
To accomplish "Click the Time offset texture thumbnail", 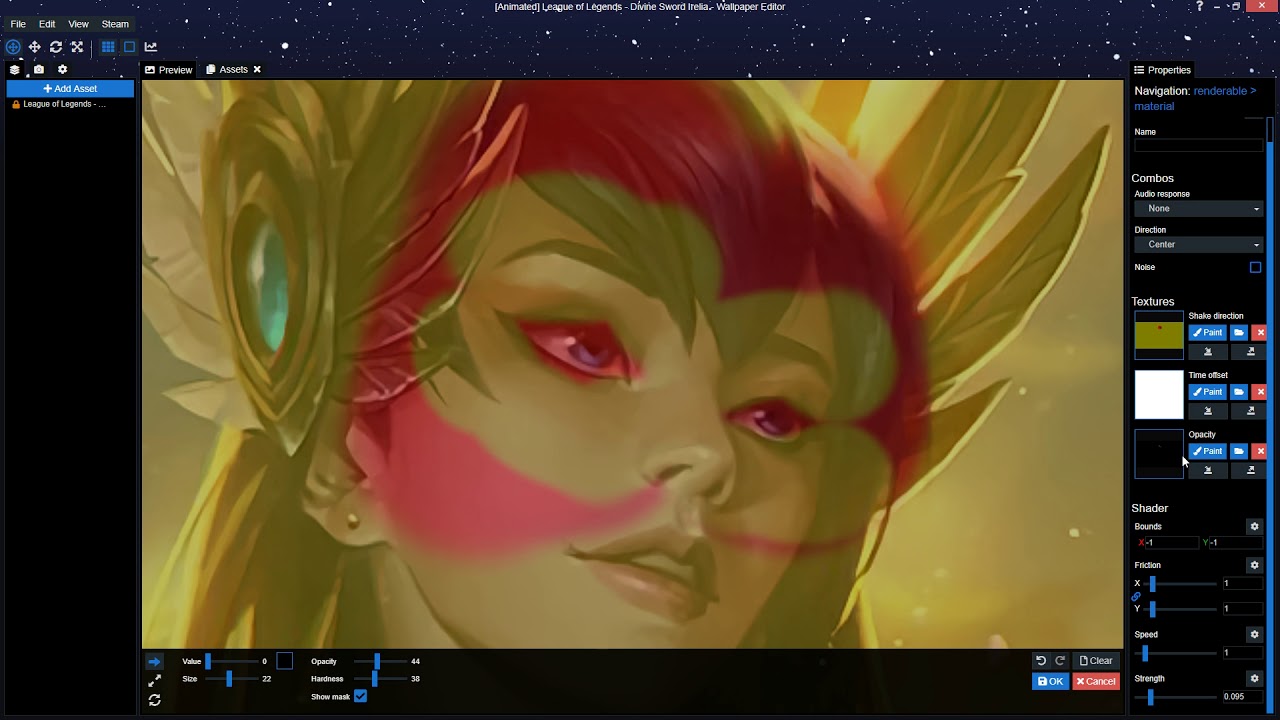I will 1159,394.
